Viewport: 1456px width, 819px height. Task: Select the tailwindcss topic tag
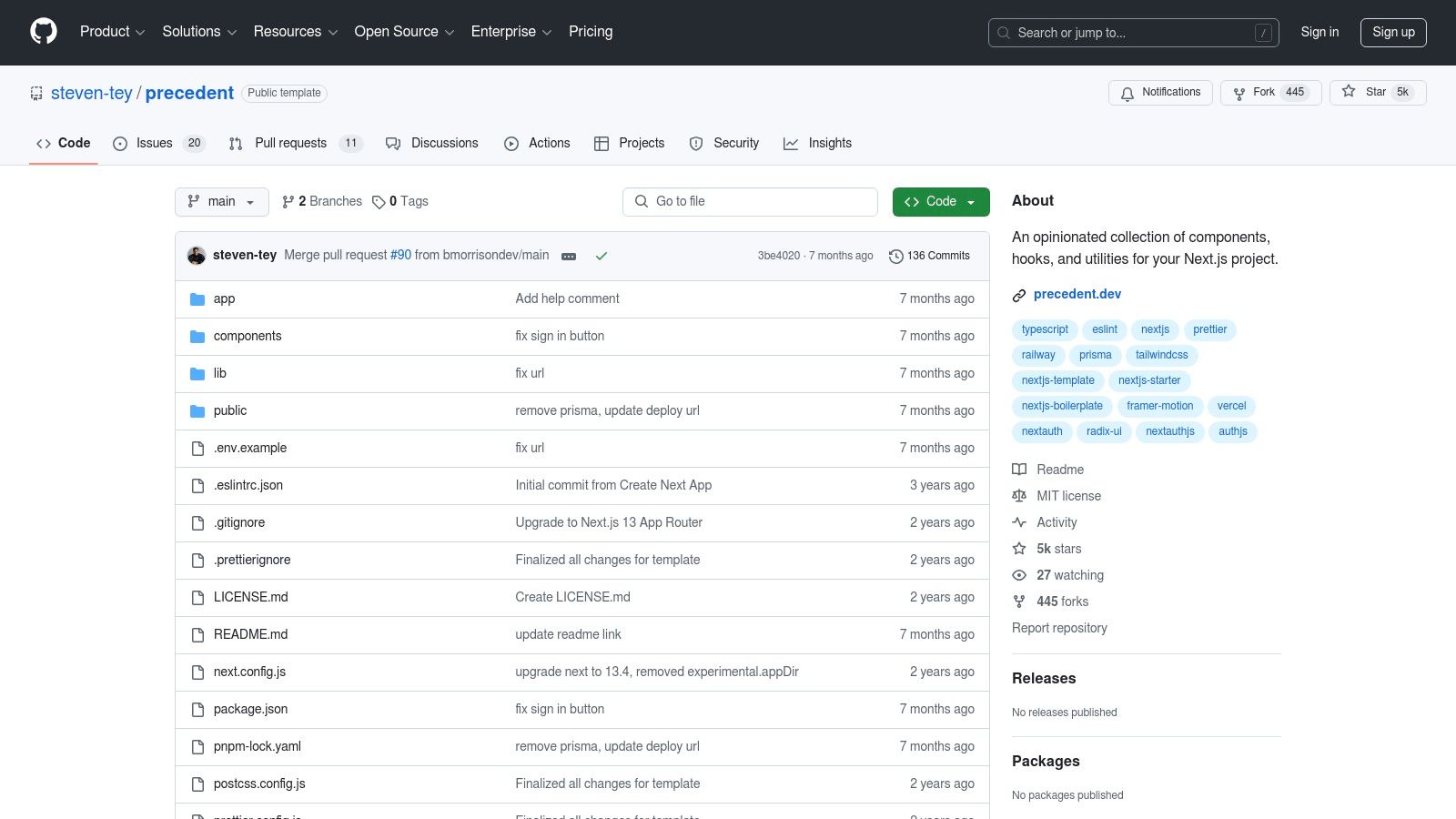pyautogui.click(x=1162, y=355)
